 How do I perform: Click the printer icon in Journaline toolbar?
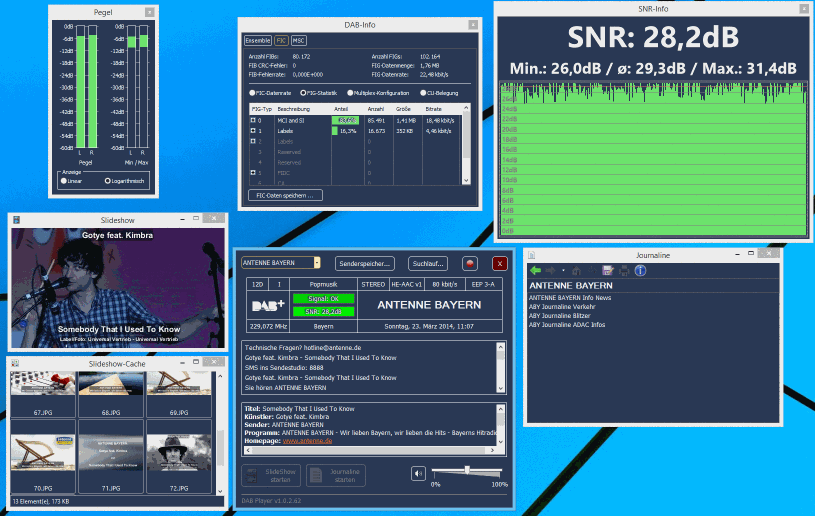(624, 270)
